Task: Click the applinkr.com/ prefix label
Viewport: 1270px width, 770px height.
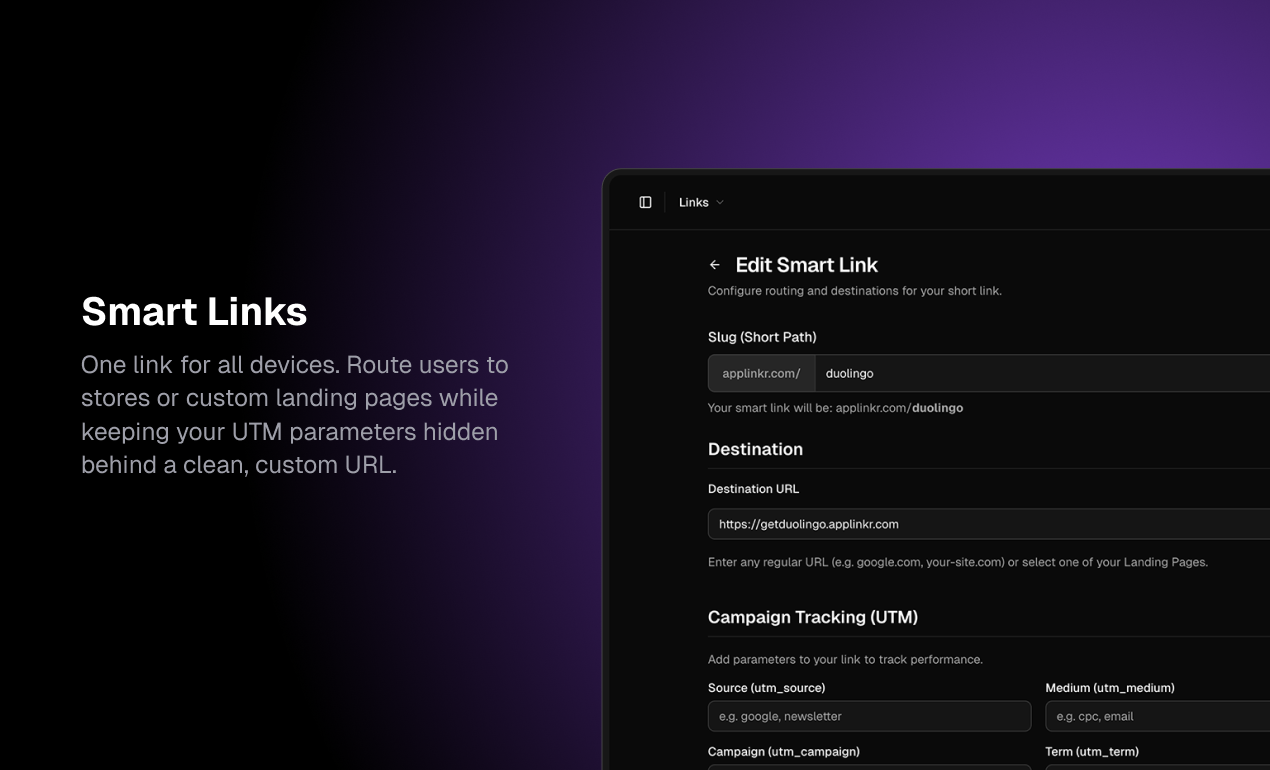Action: (761, 373)
